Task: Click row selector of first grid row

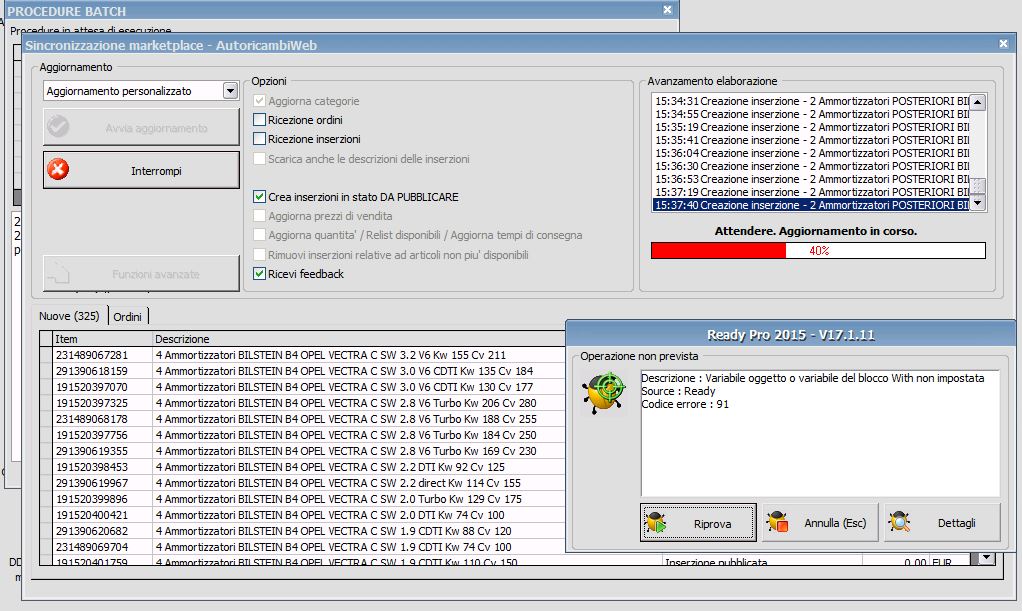Action: click(x=46, y=355)
